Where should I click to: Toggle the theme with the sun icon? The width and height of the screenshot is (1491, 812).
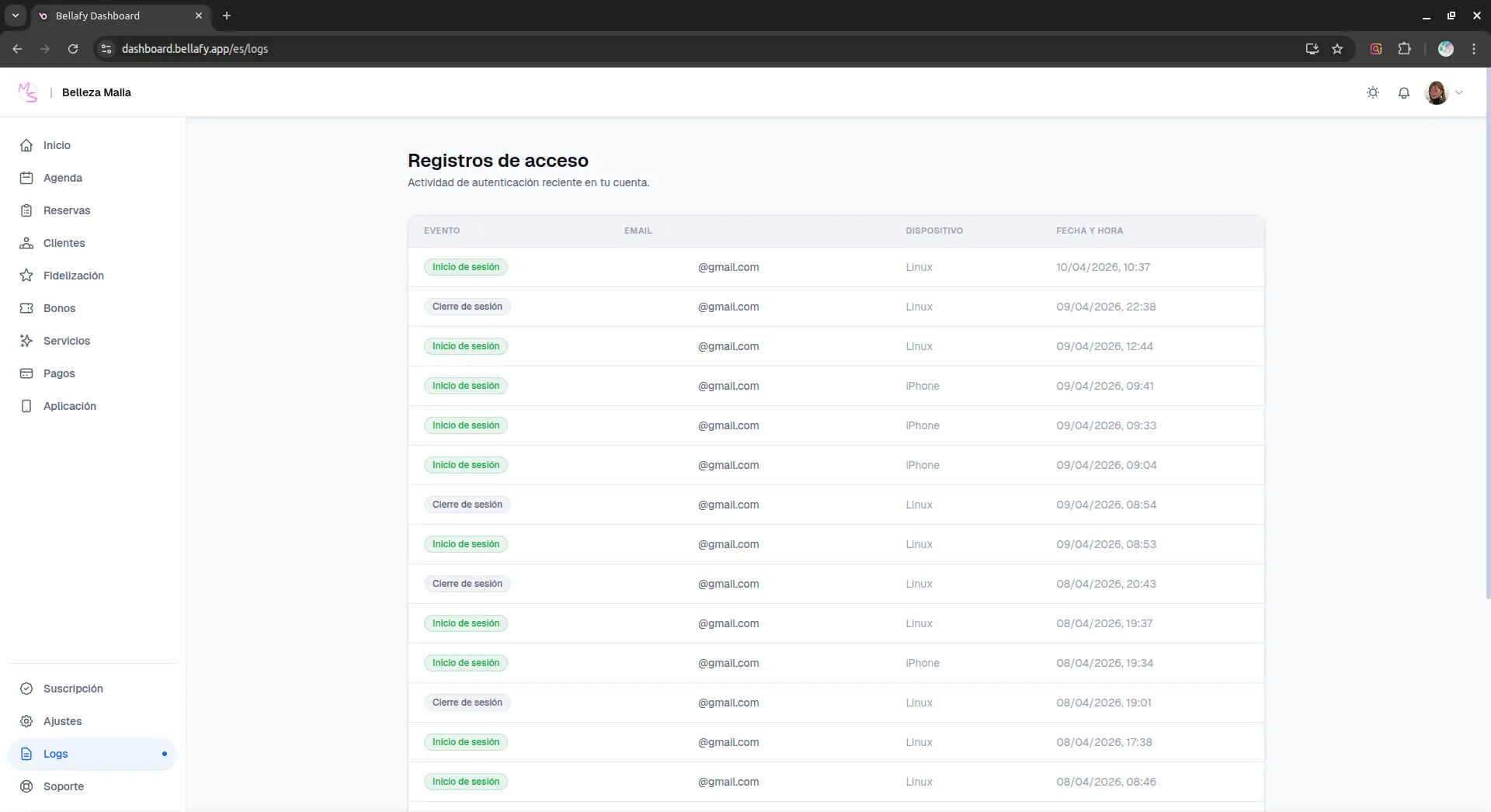tap(1372, 92)
